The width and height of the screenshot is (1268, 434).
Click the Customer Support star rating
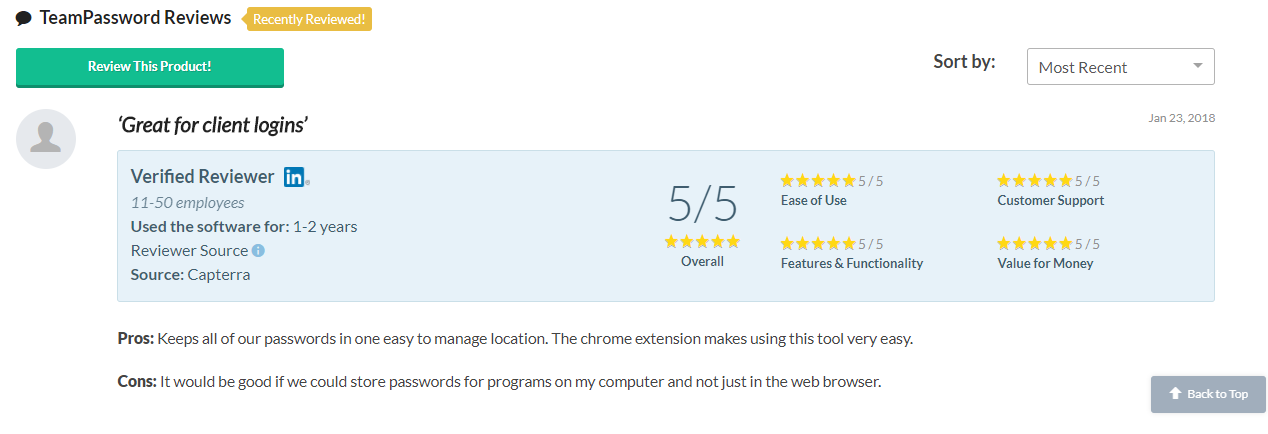click(x=1035, y=181)
